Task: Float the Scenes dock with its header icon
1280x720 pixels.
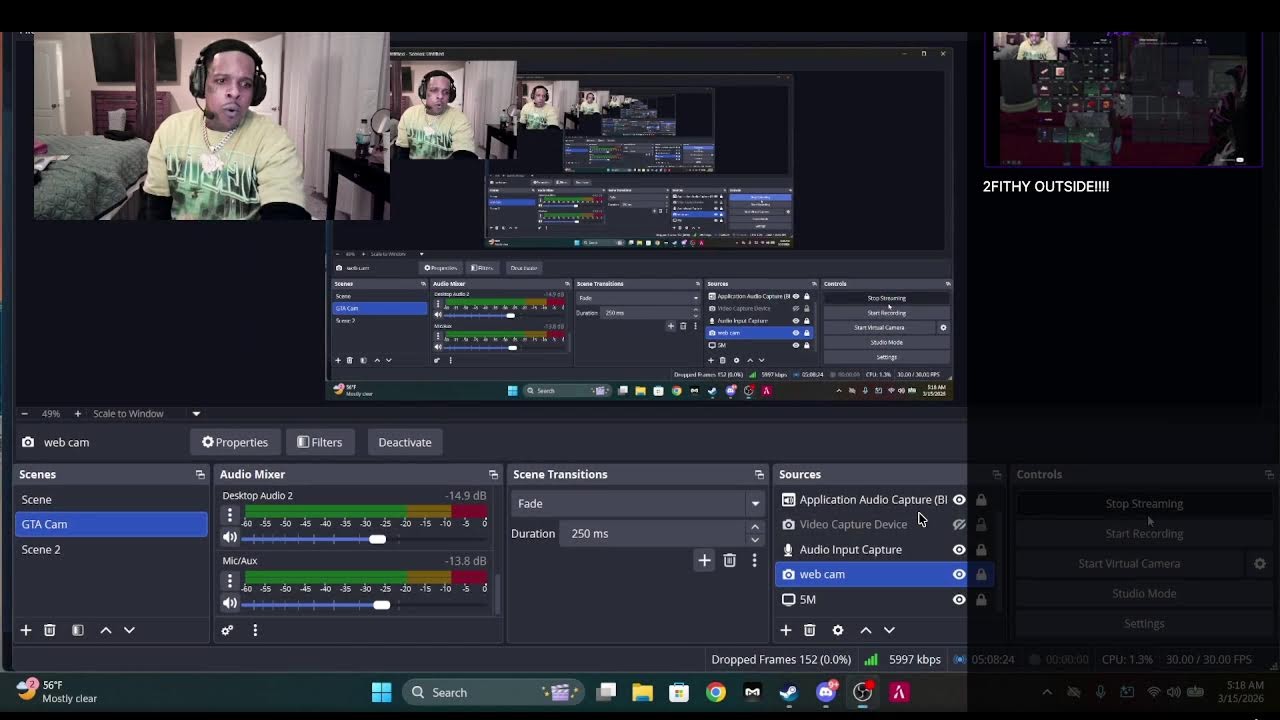Action: [x=200, y=474]
